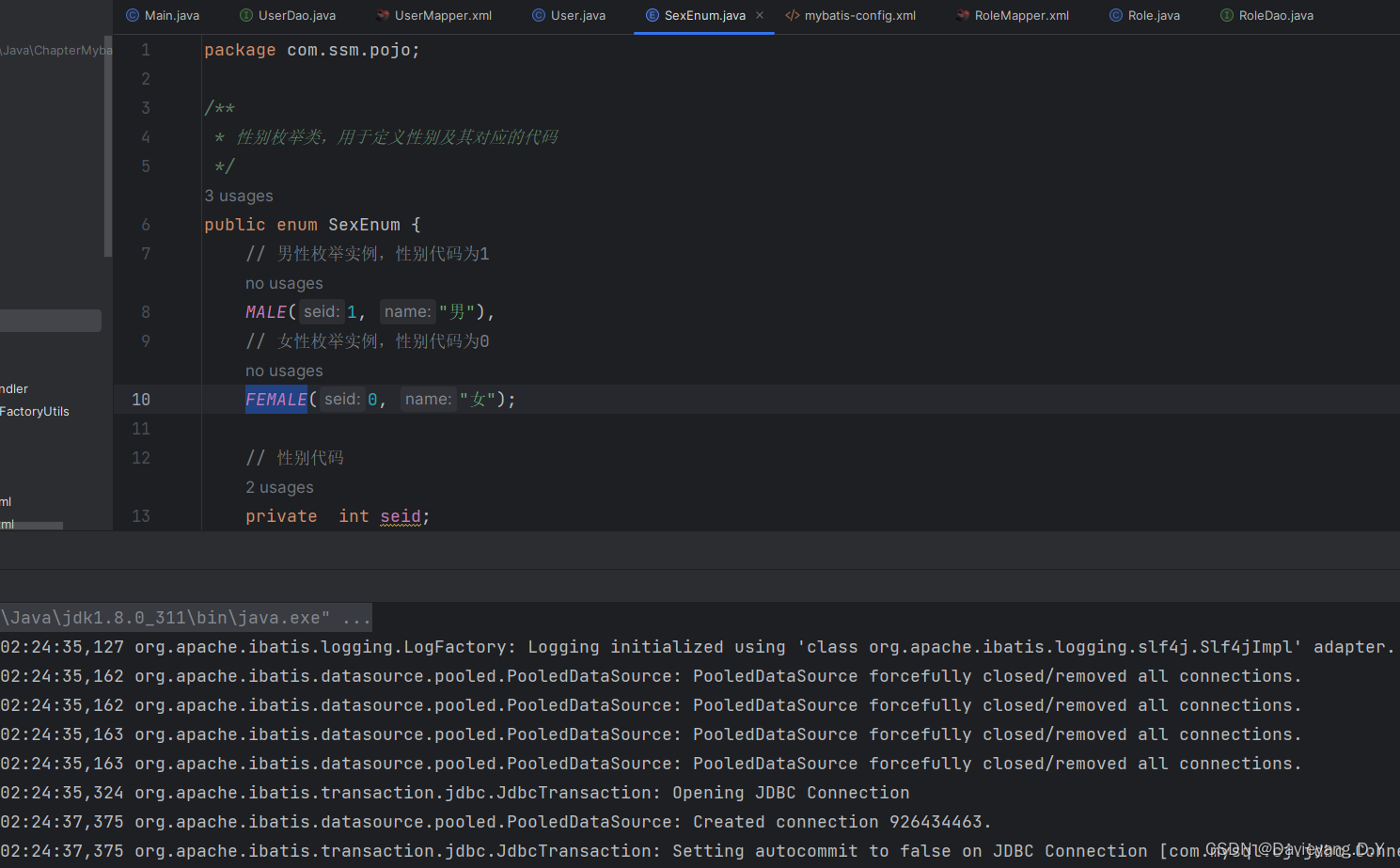Image resolution: width=1400 pixels, height=868 pixels.
Task: Click the UserDao.java interface icon
Action: (246, 16)
